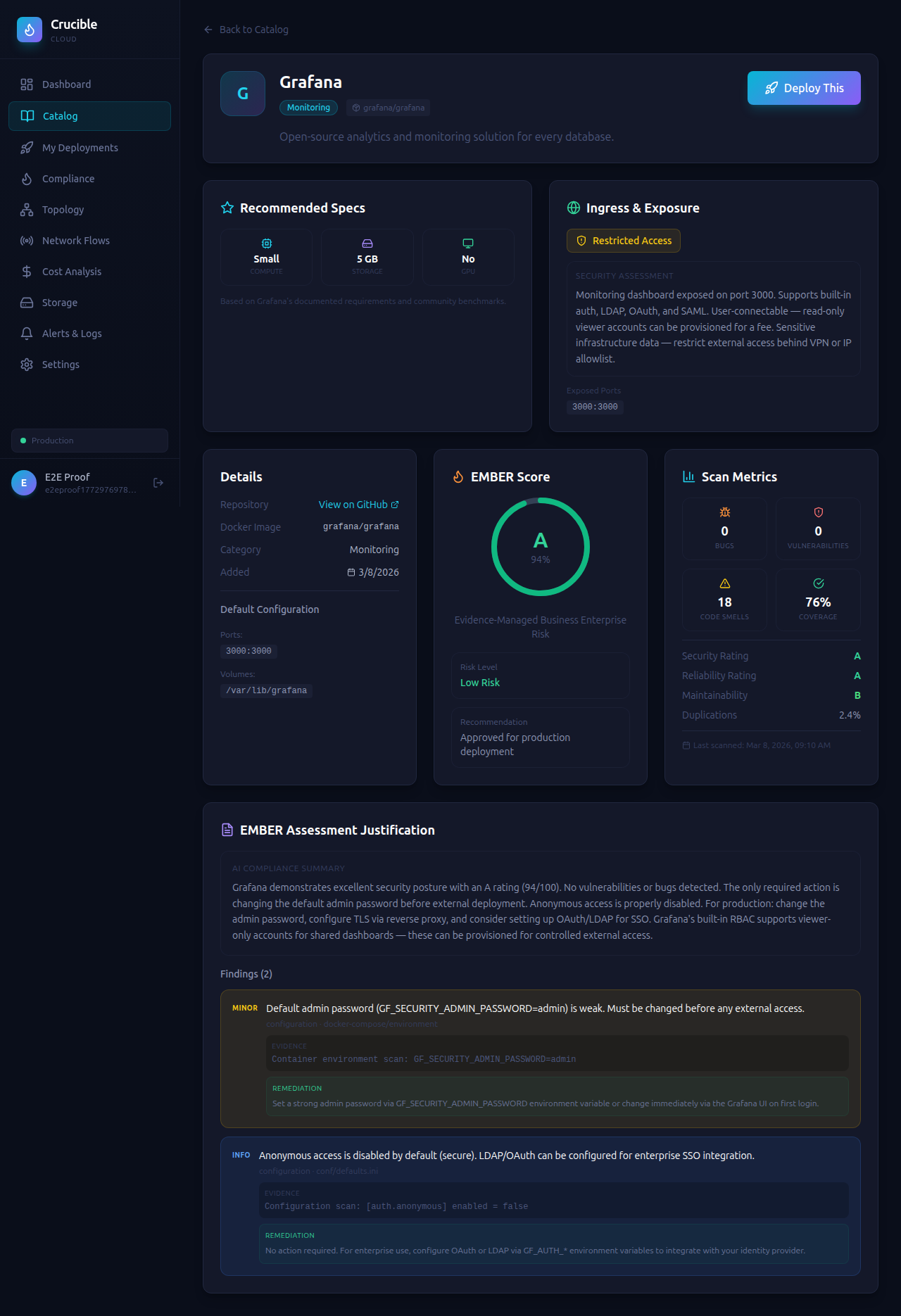Click the shield icon above Vulnerabilities count
Screen dimensions: 901x1316
click(x=819, y=512)
